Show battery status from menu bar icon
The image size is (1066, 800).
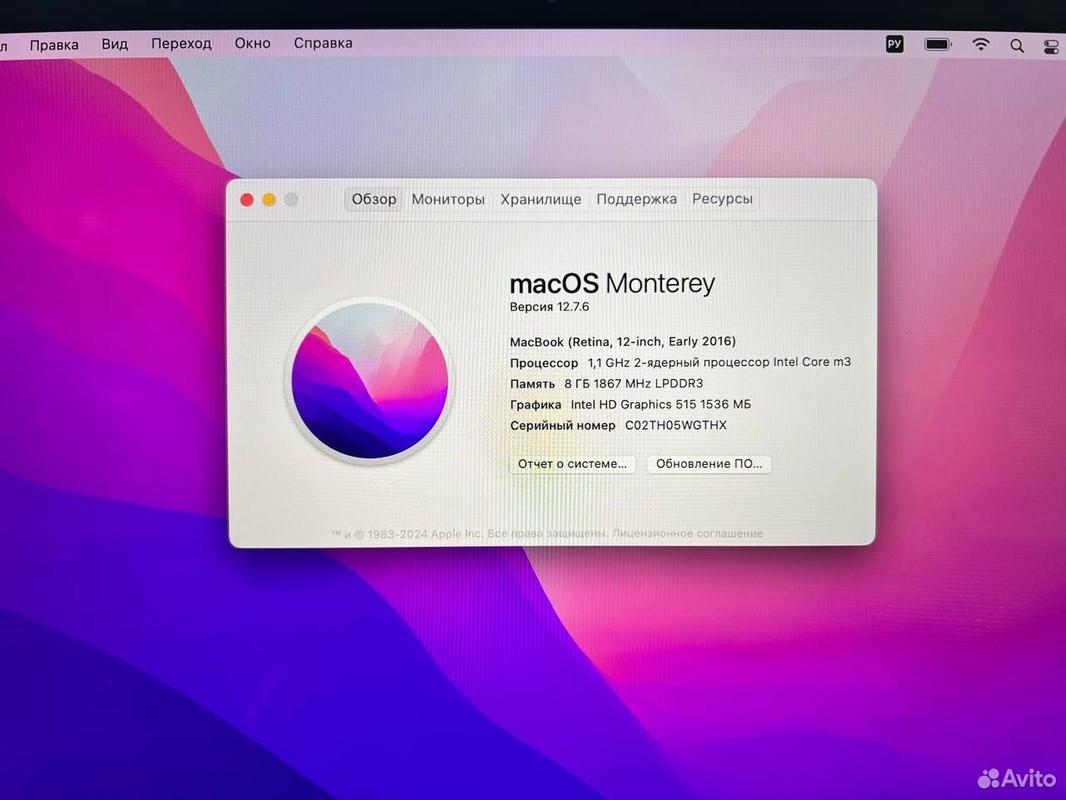click(938, 44)
